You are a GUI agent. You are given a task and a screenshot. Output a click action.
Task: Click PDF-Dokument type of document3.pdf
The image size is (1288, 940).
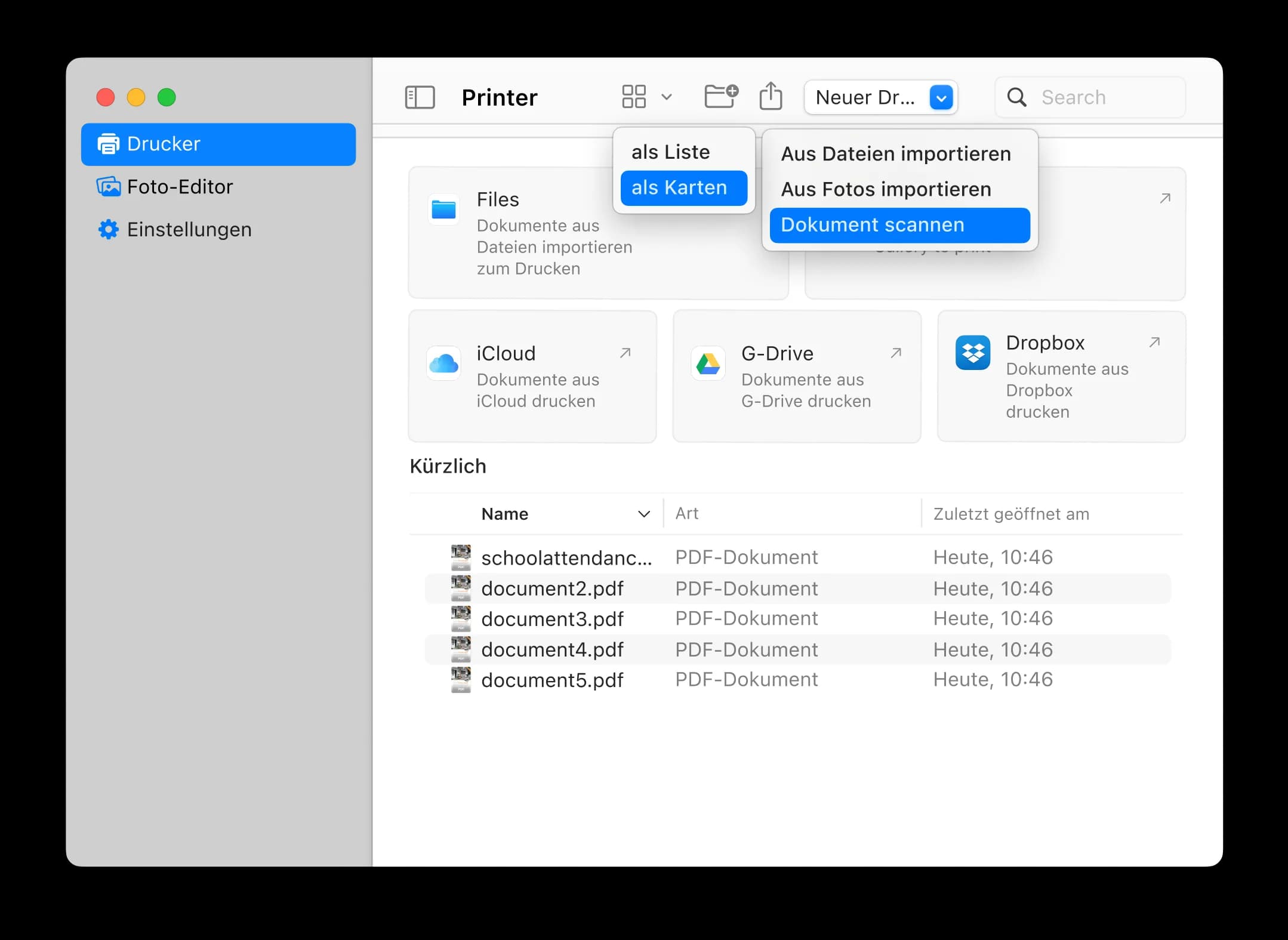[746, 618]
